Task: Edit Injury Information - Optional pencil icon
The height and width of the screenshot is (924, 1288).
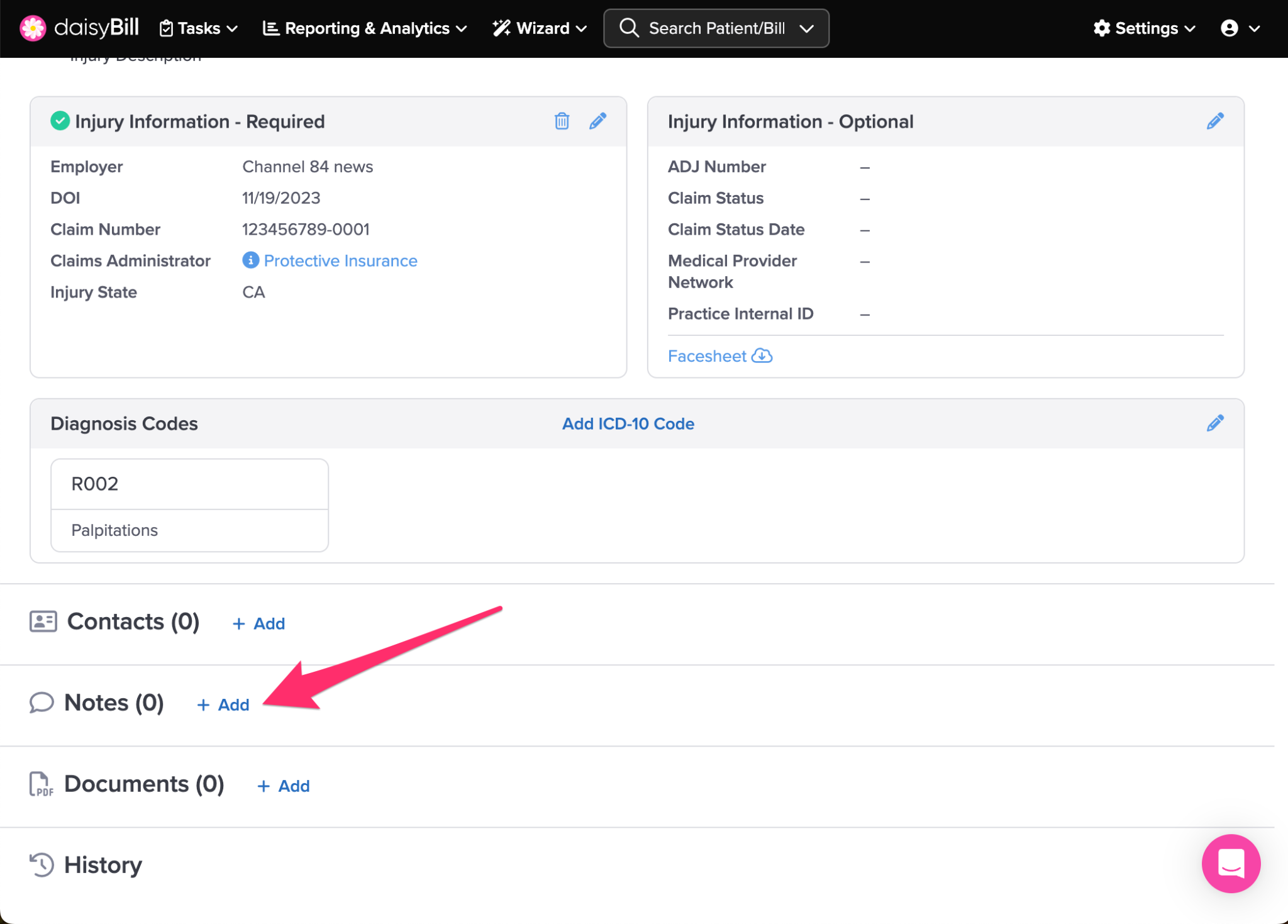Action: click(1215, 121)
